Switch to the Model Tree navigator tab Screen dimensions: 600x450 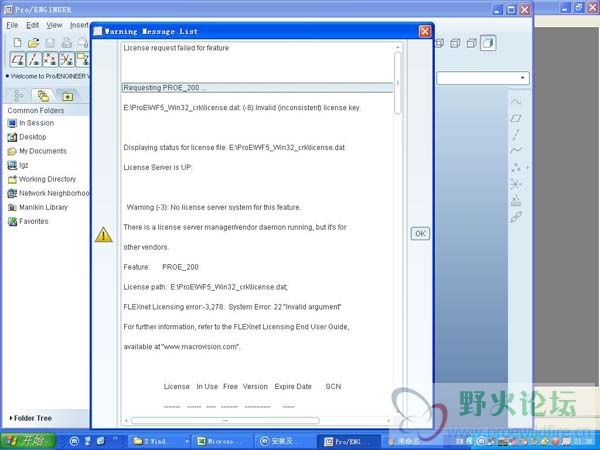[x=18, y=96]
